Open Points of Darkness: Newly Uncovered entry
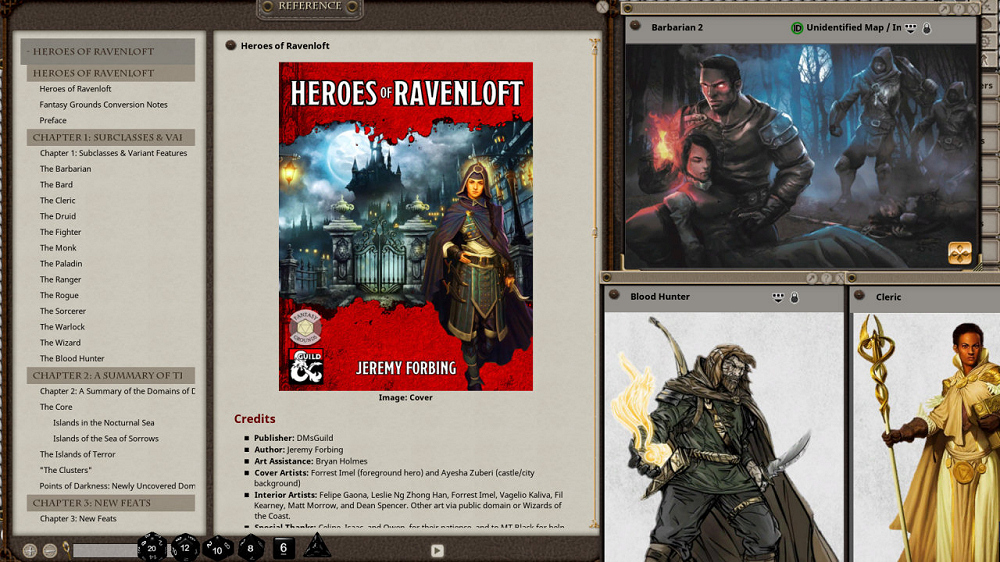Image resolution: width=1000 pixels, height=562 pixels. (x=117, y=486)
